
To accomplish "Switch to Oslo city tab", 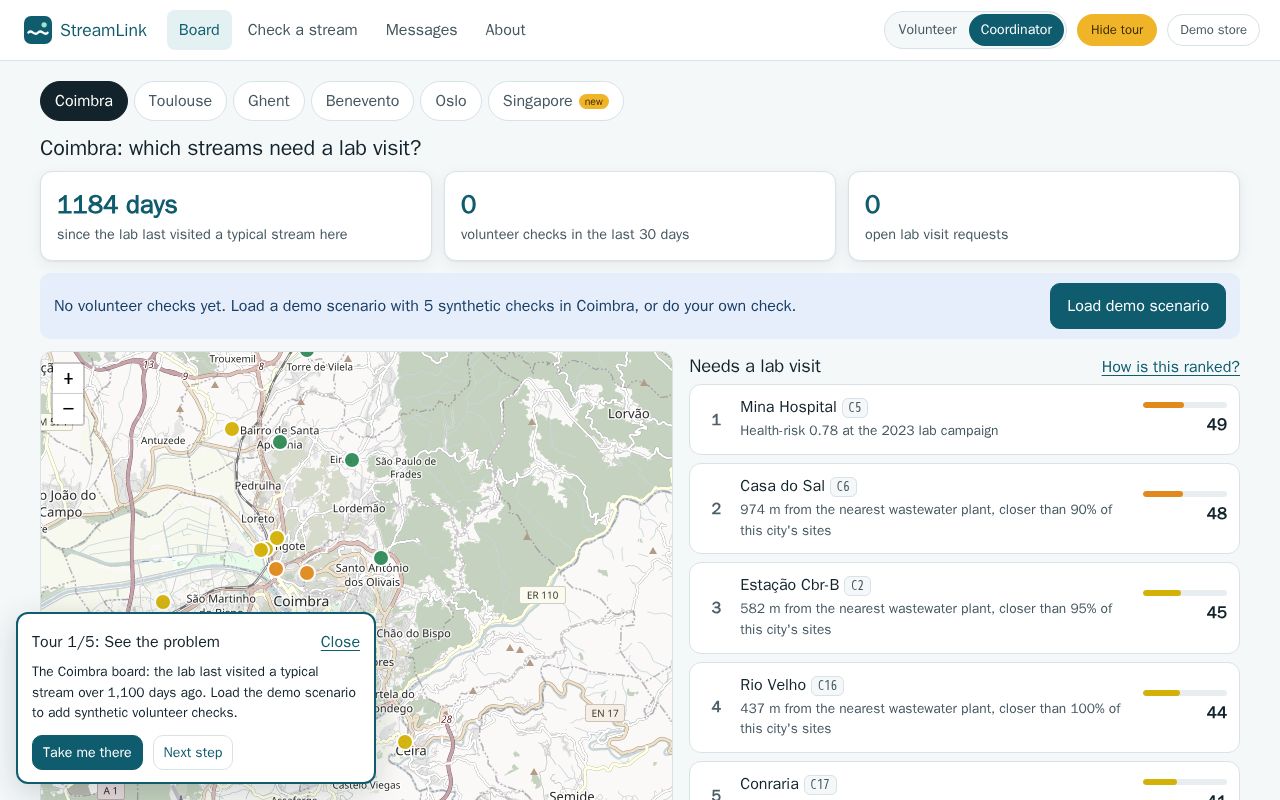I will 451,101.
